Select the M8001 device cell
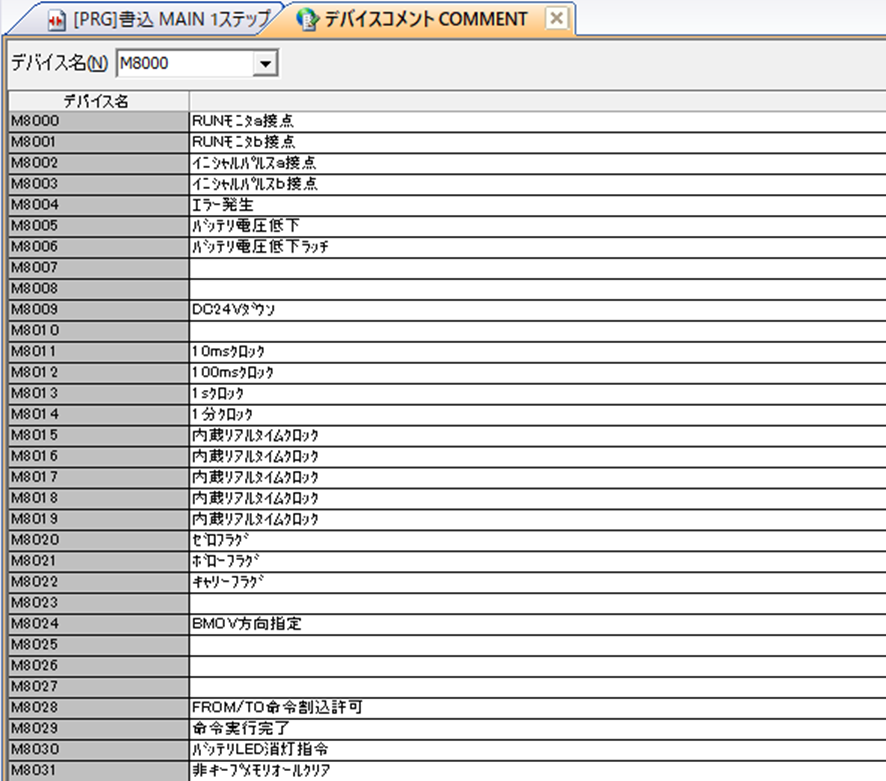 pos(99,142)
